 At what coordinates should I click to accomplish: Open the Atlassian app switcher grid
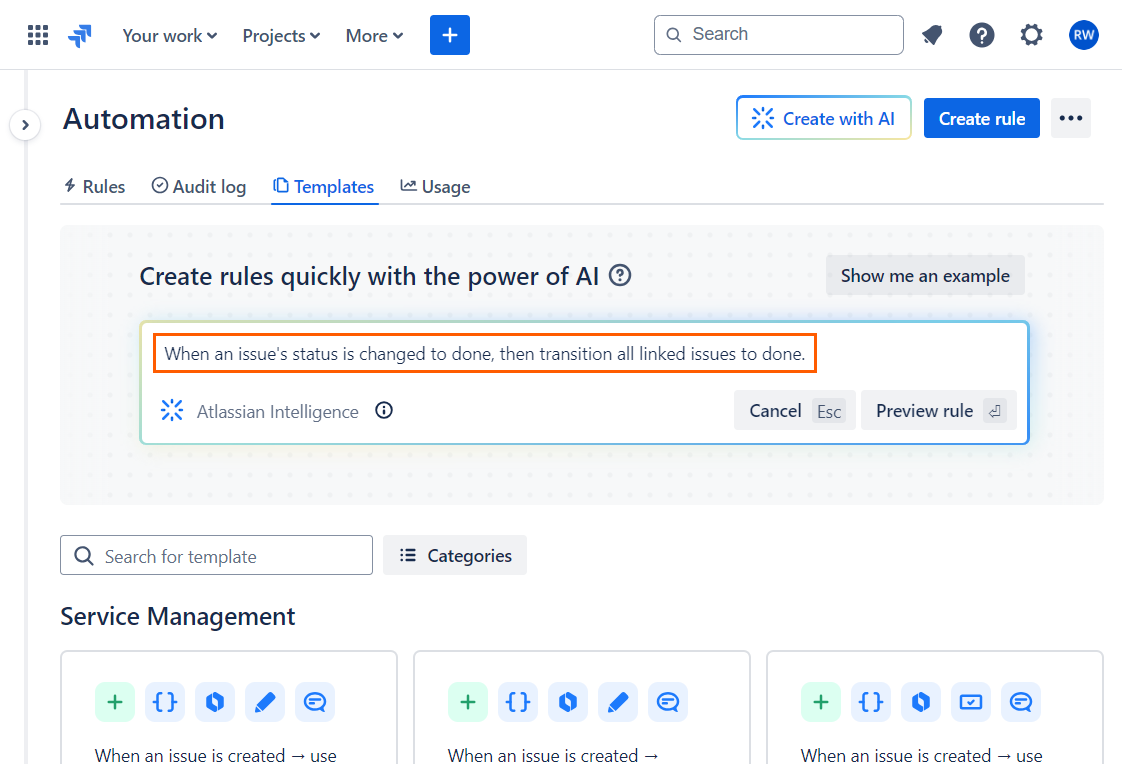point(38,34)
